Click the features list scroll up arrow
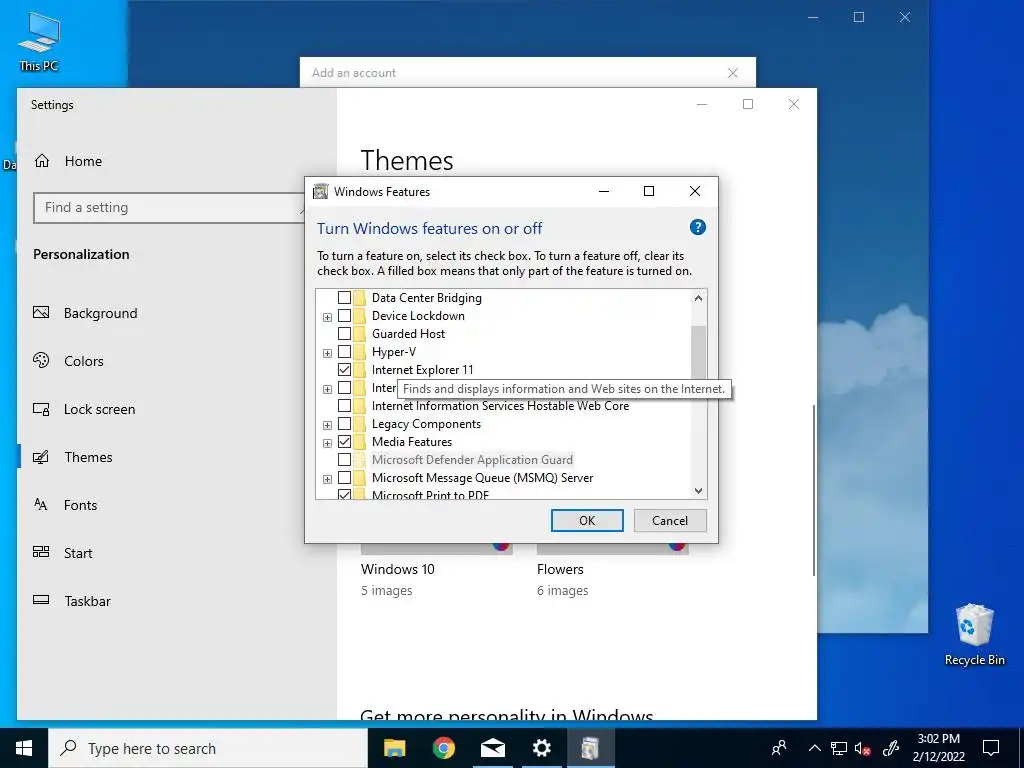Screen dimensions: 1024x768 coord(698,298)
